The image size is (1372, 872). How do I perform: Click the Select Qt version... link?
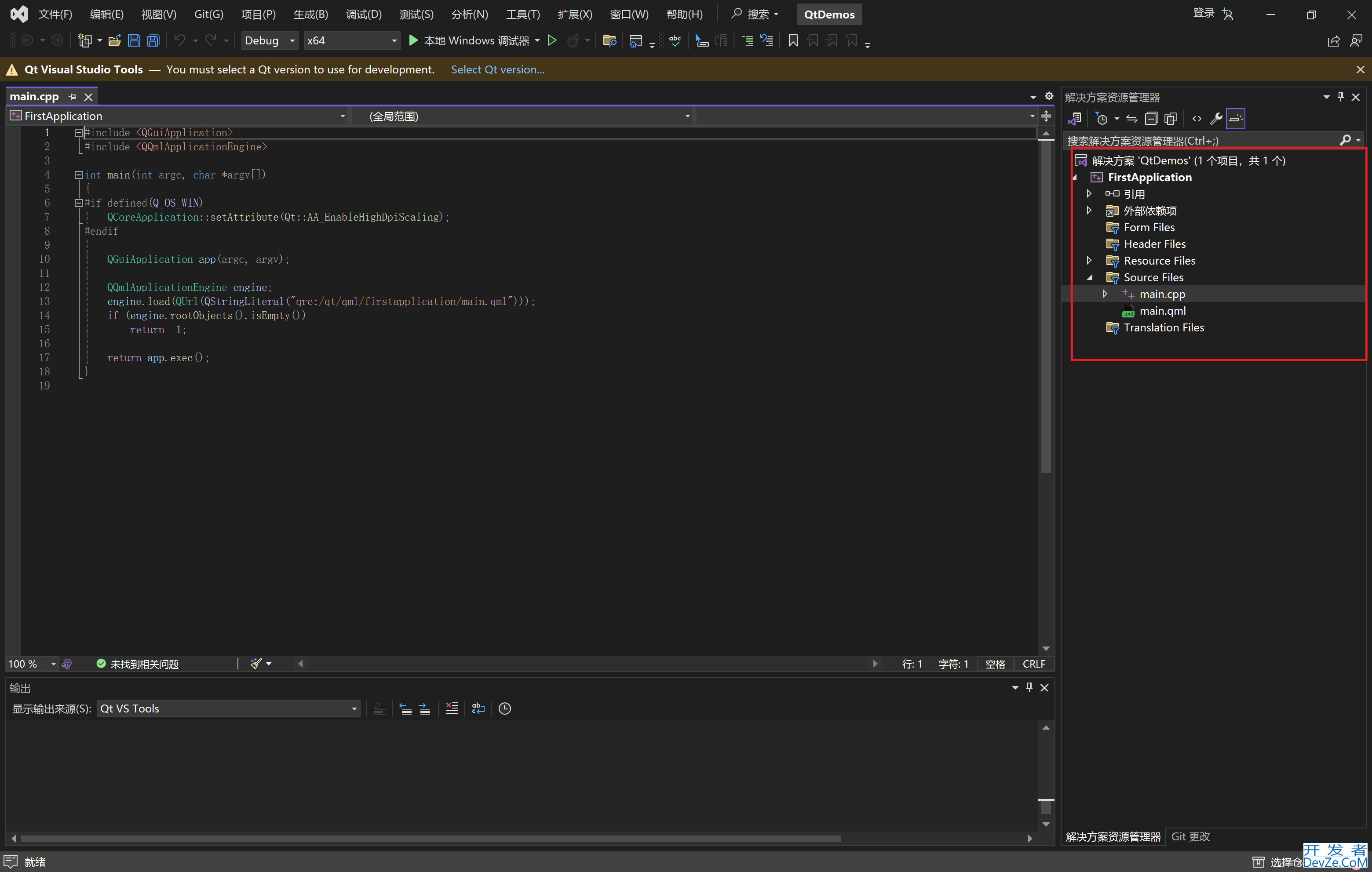(497, 69)
